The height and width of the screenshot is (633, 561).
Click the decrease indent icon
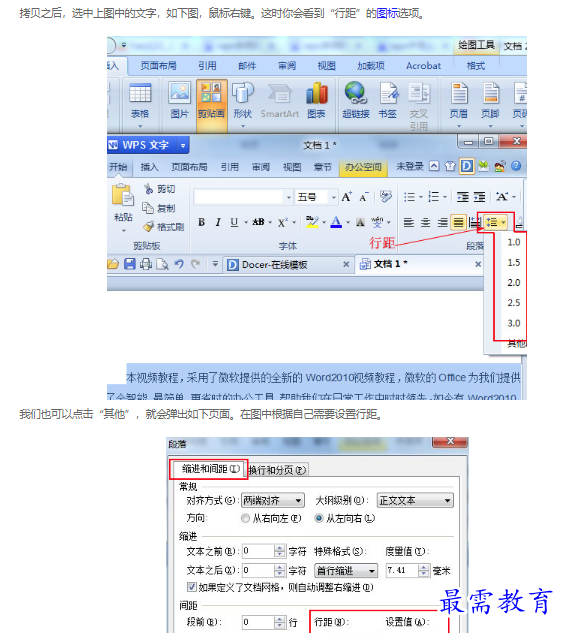463,197
